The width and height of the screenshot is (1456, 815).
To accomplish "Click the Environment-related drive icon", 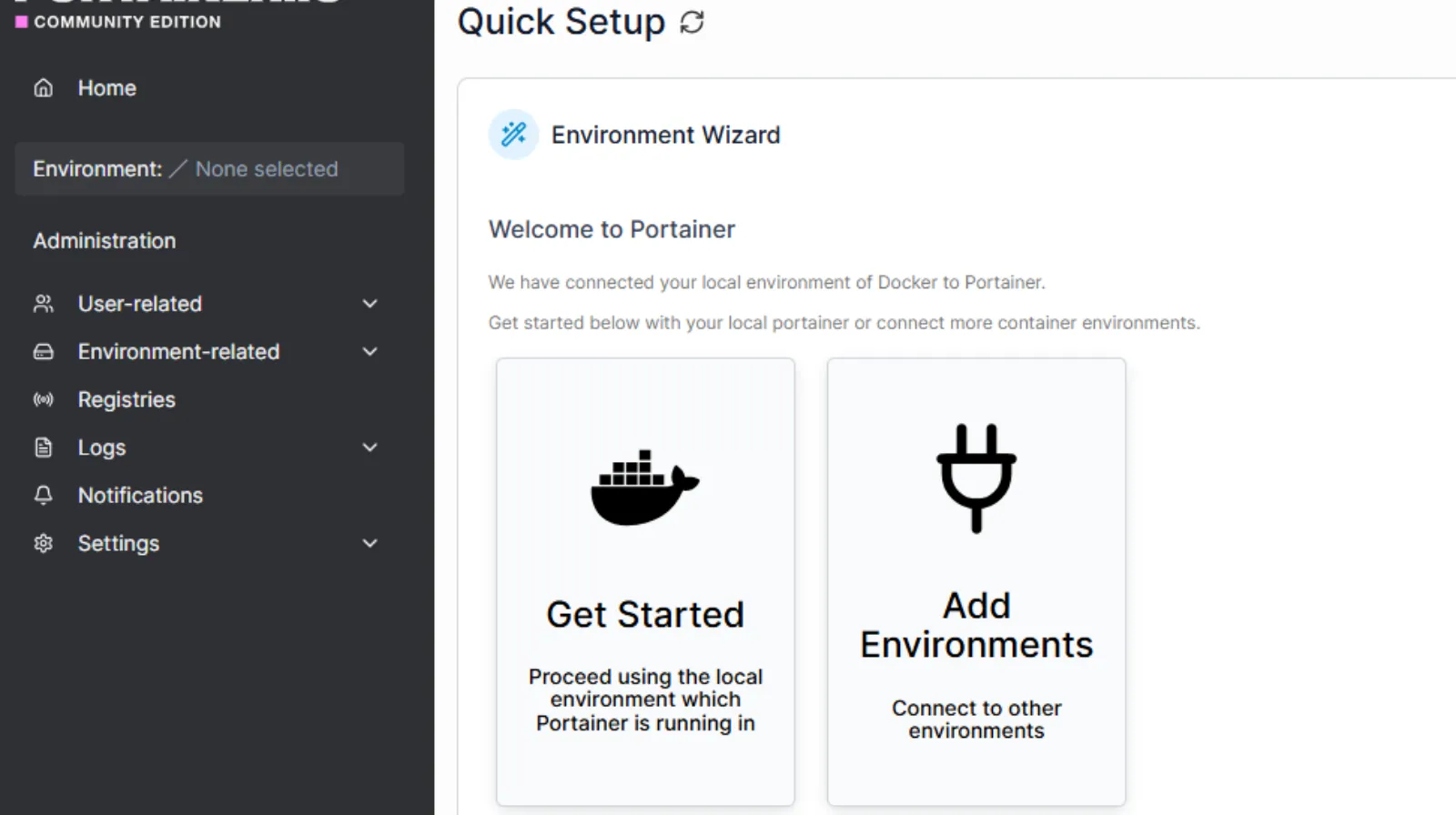I will point(44,352).
